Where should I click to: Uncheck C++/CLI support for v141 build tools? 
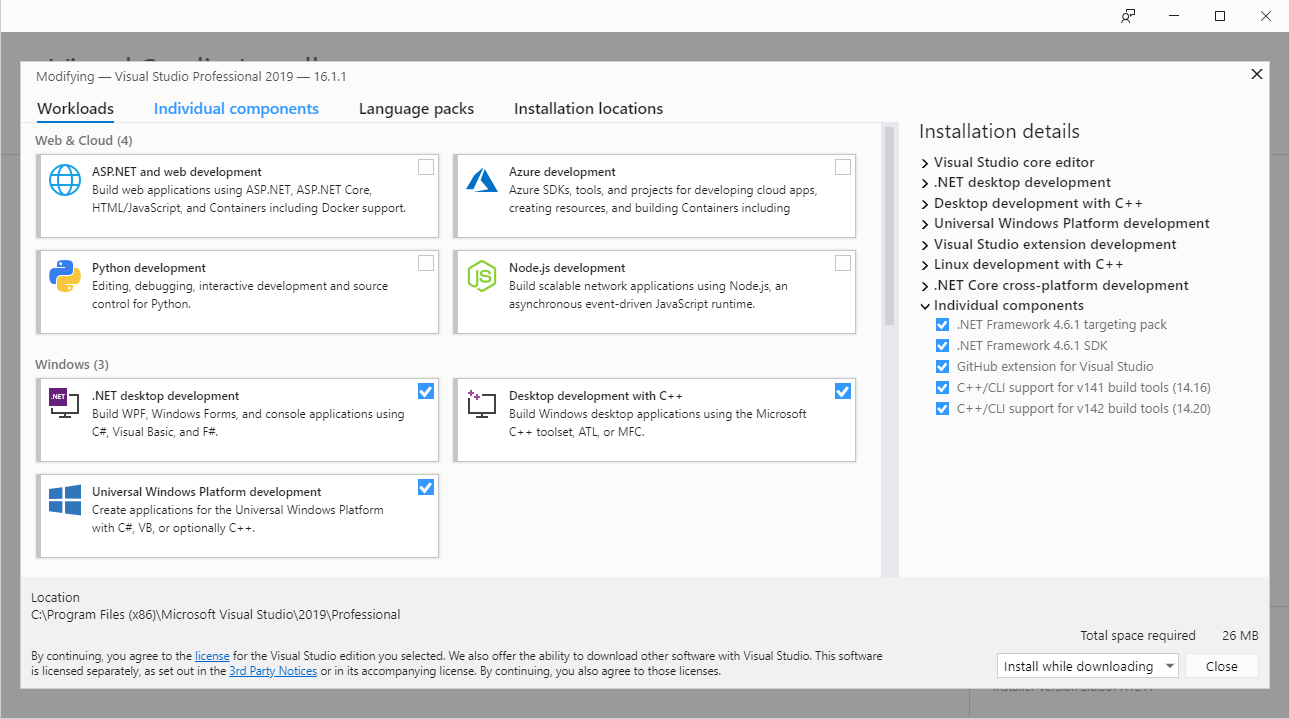[x=942, y=388]
